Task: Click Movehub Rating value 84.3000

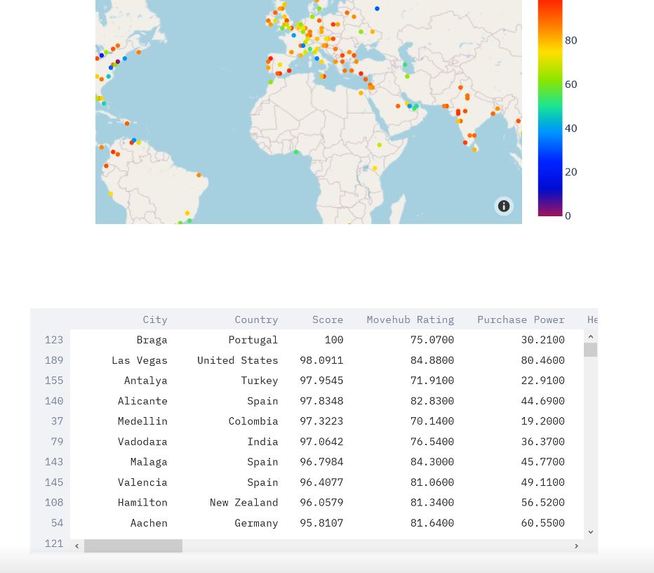Action: 432,462
